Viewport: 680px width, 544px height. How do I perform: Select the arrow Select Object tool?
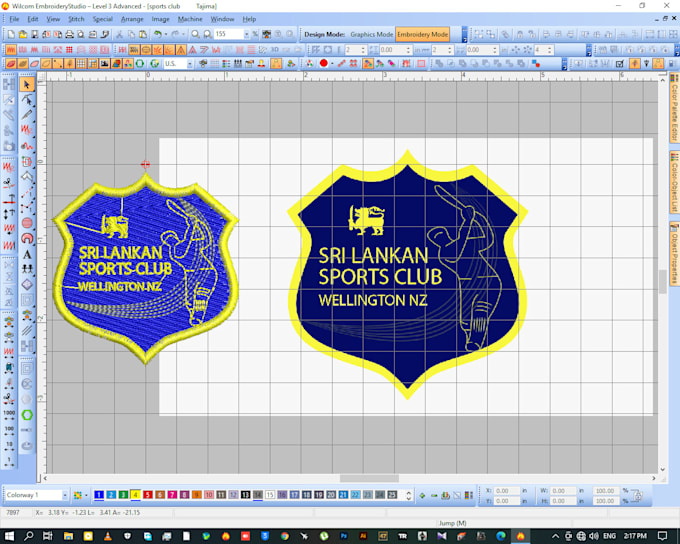point(27,85)
